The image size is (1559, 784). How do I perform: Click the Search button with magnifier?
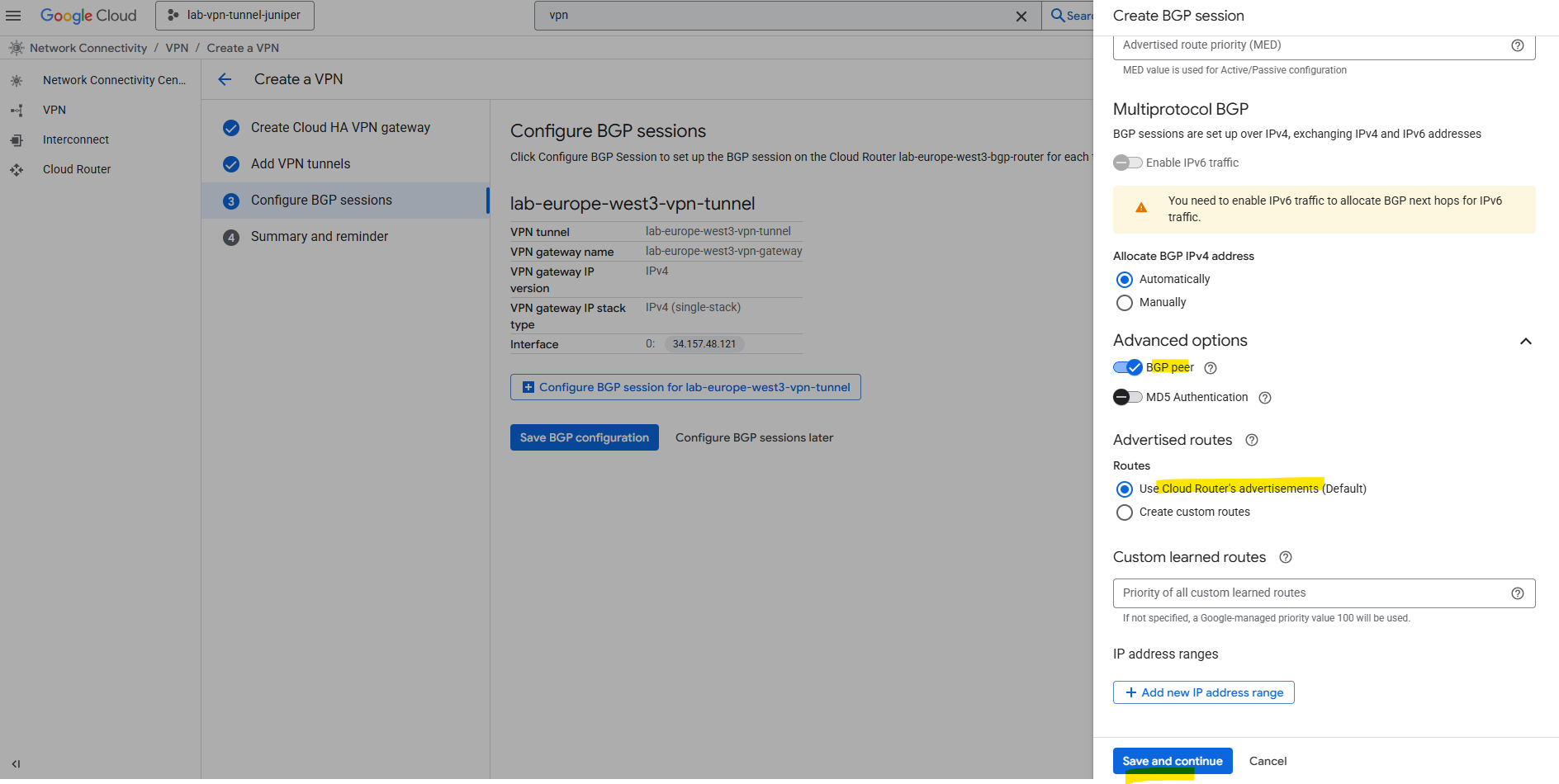coord(1070,16)
